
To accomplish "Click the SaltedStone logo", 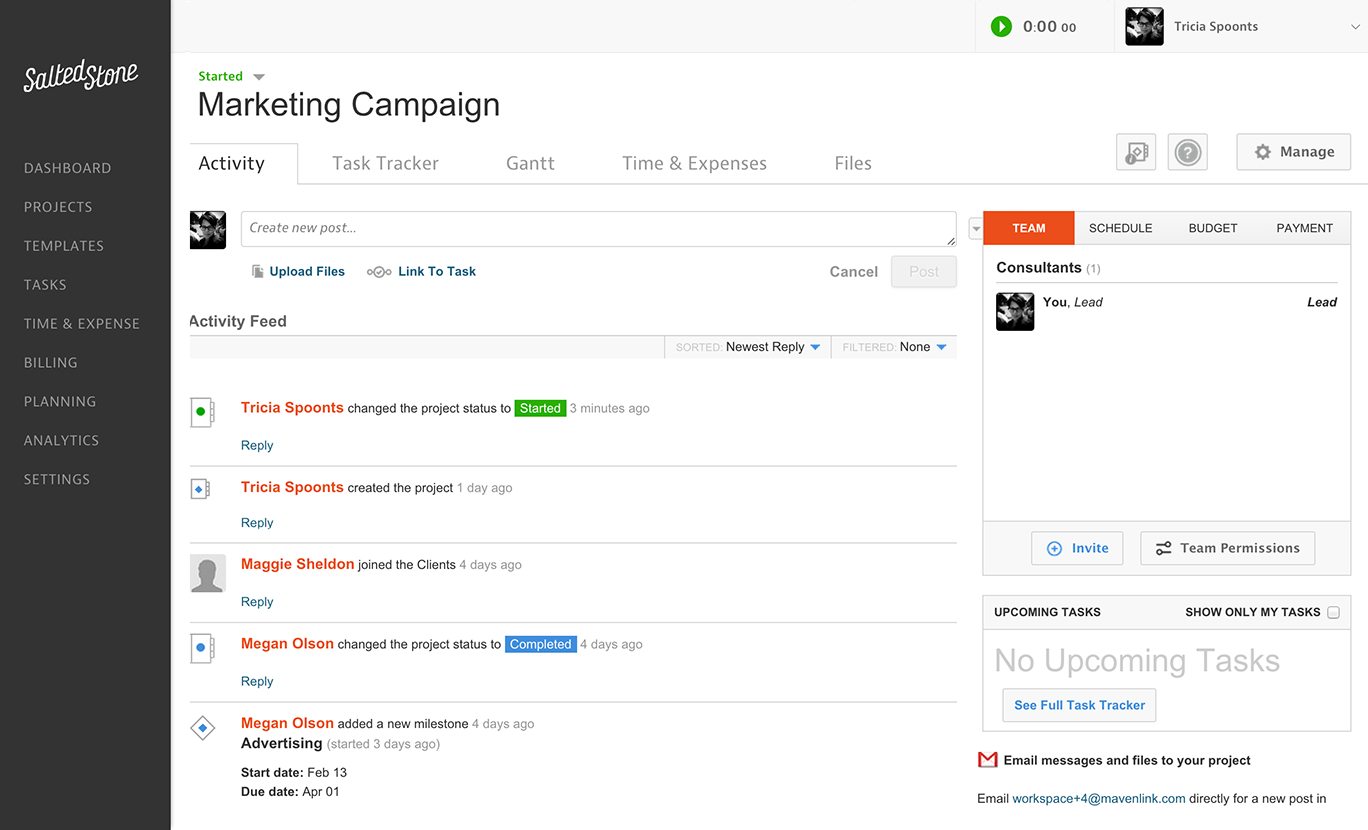I will click(81, 77).
